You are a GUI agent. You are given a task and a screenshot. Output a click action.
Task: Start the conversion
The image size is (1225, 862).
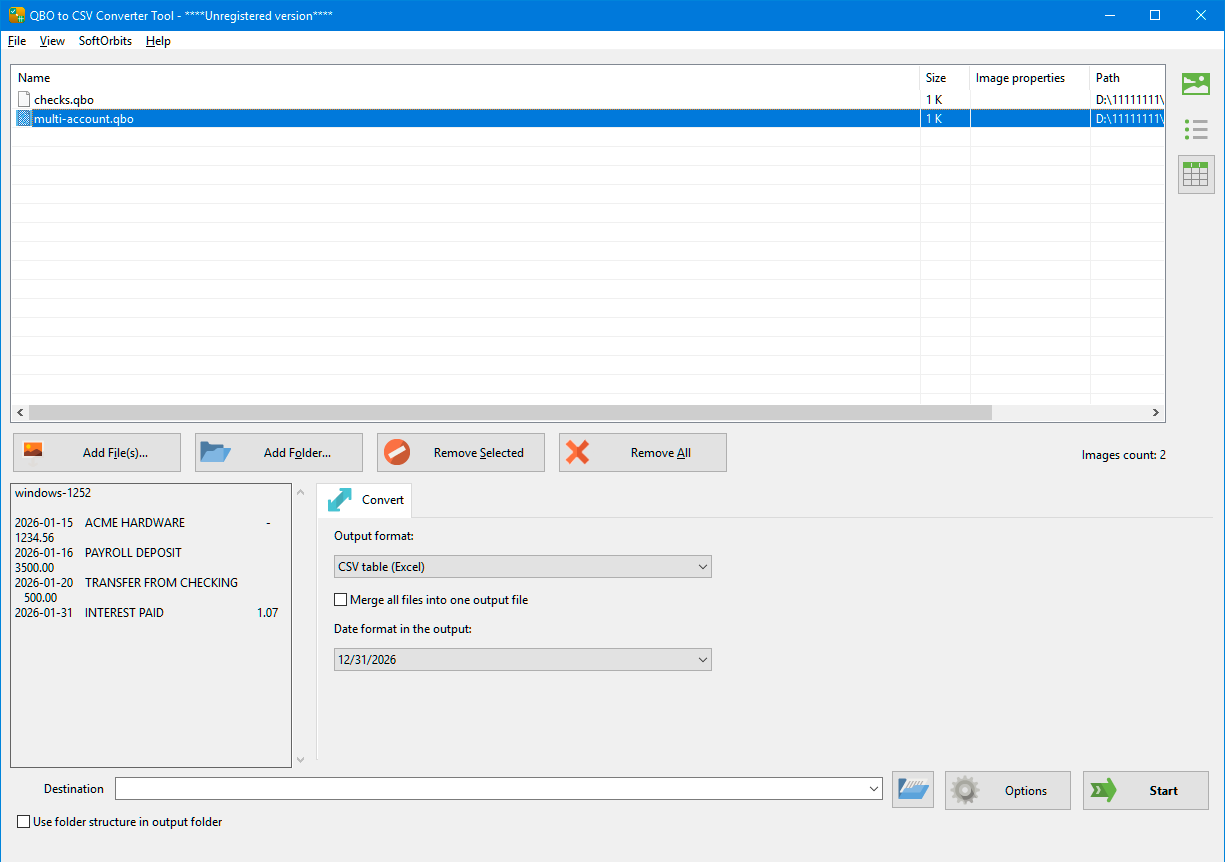[1146, 790]
